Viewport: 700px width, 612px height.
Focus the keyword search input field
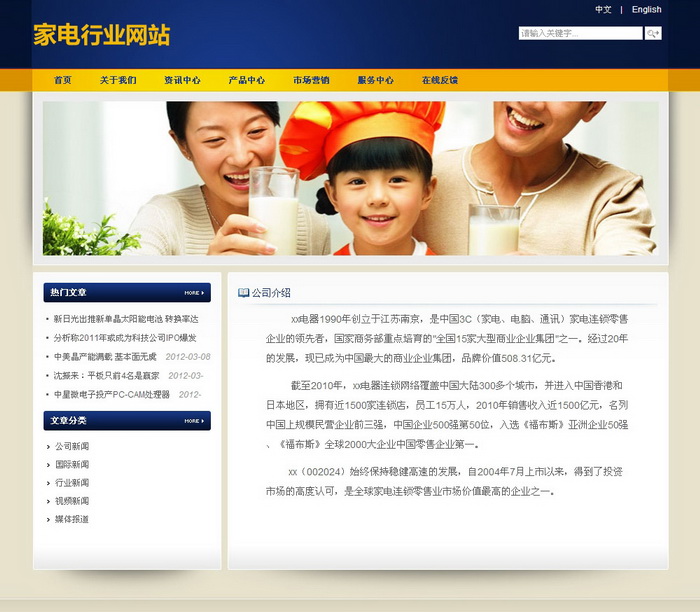click(x=580, y=33)
